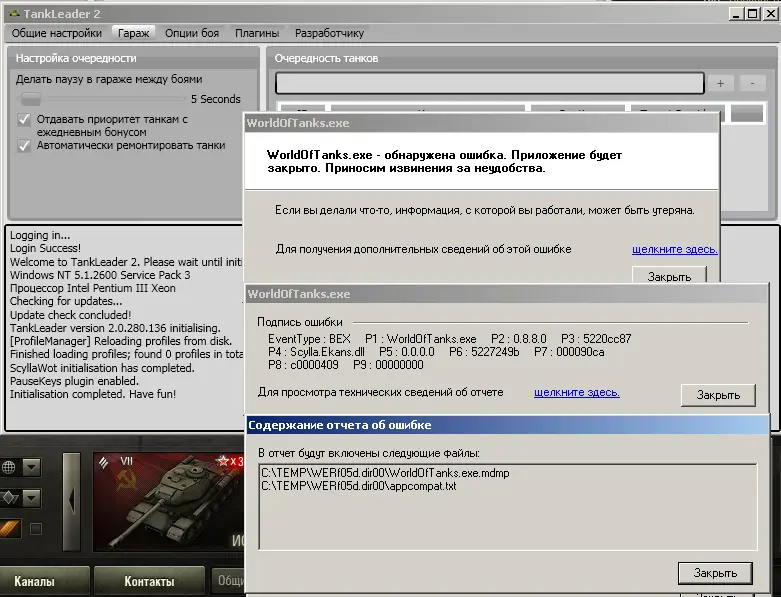Click the error details link in first WorldOfTanks dialog
This screenshot has width=781, height=597.
[674, 249]
